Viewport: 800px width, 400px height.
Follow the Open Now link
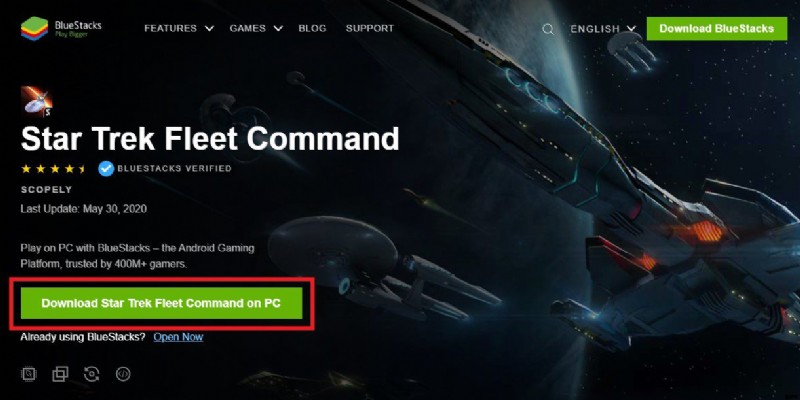178,337
